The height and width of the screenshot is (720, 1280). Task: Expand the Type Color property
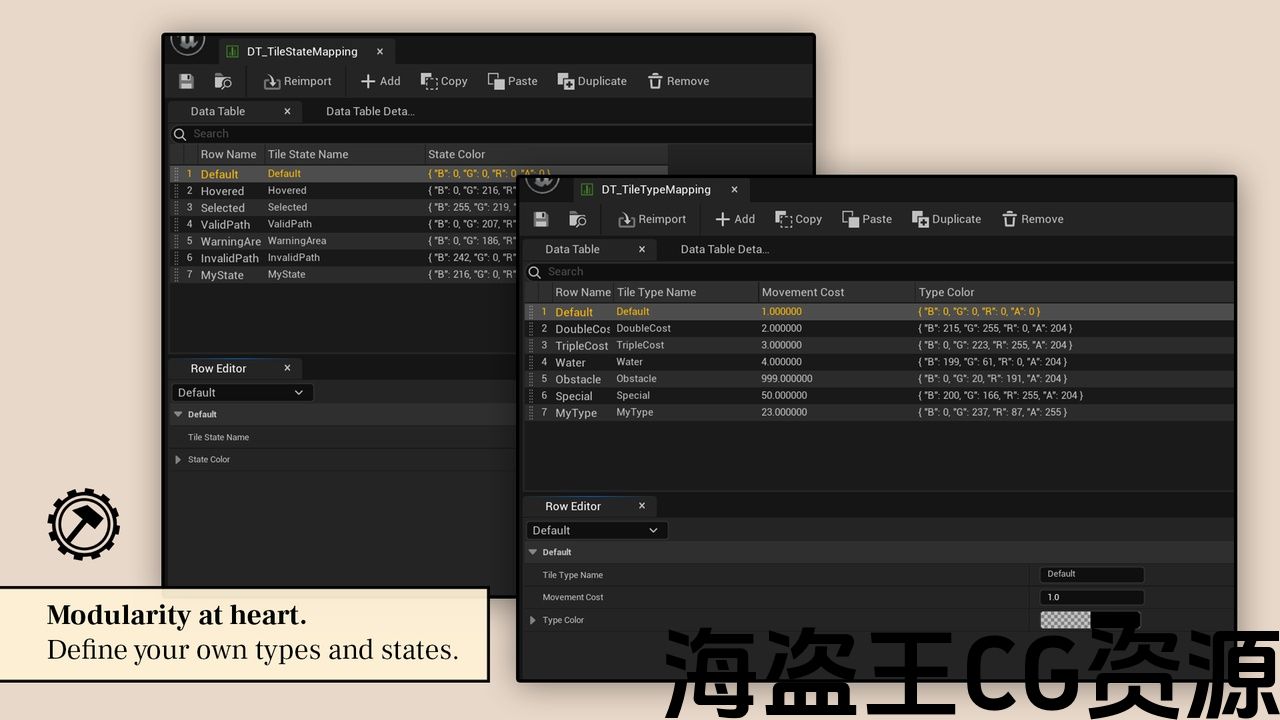(533, 620)
